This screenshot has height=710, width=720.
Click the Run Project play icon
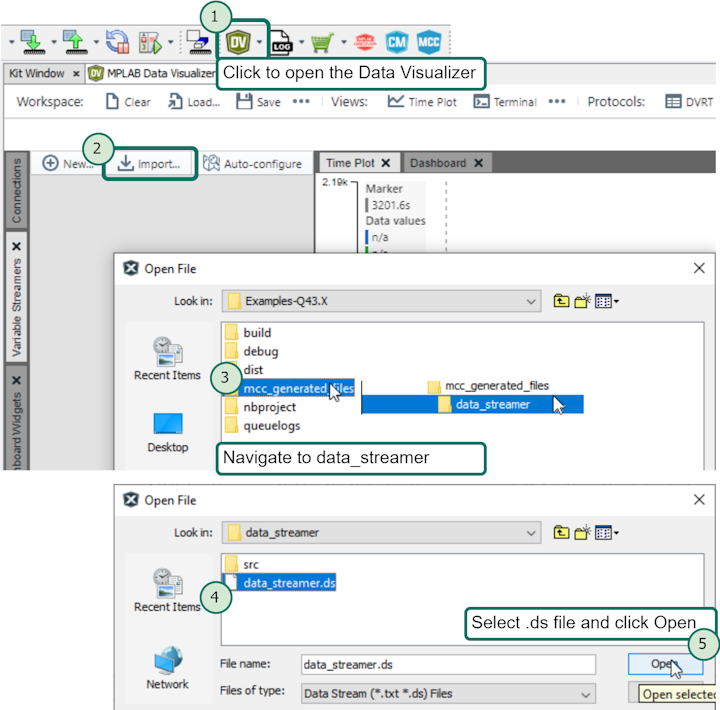[151, 42]
